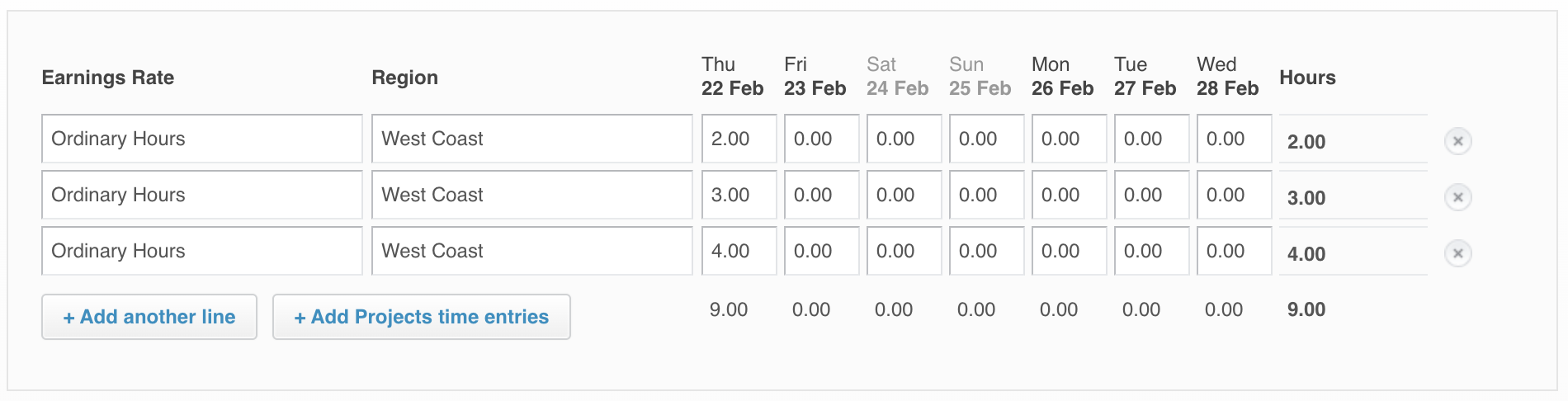This screenshot has height=401, width=1568.
Task: Click Add Projects time entries button
Action: tap(421, 317)
